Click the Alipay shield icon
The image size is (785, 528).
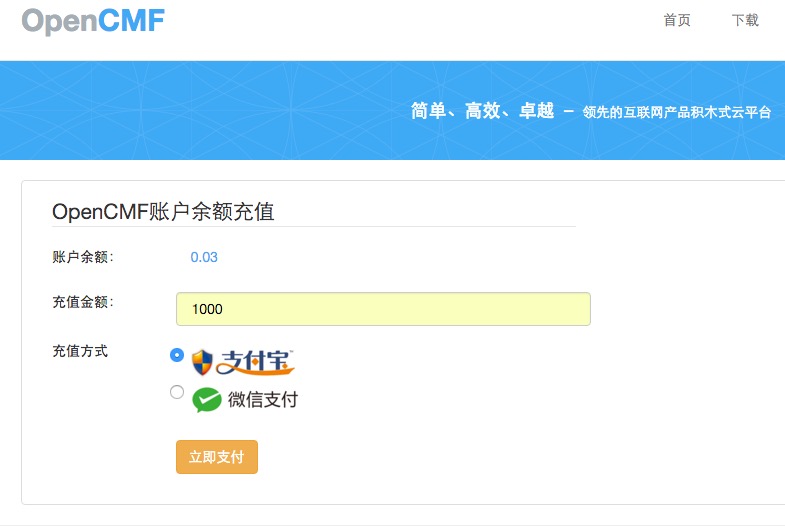click(x=202, y=362)
